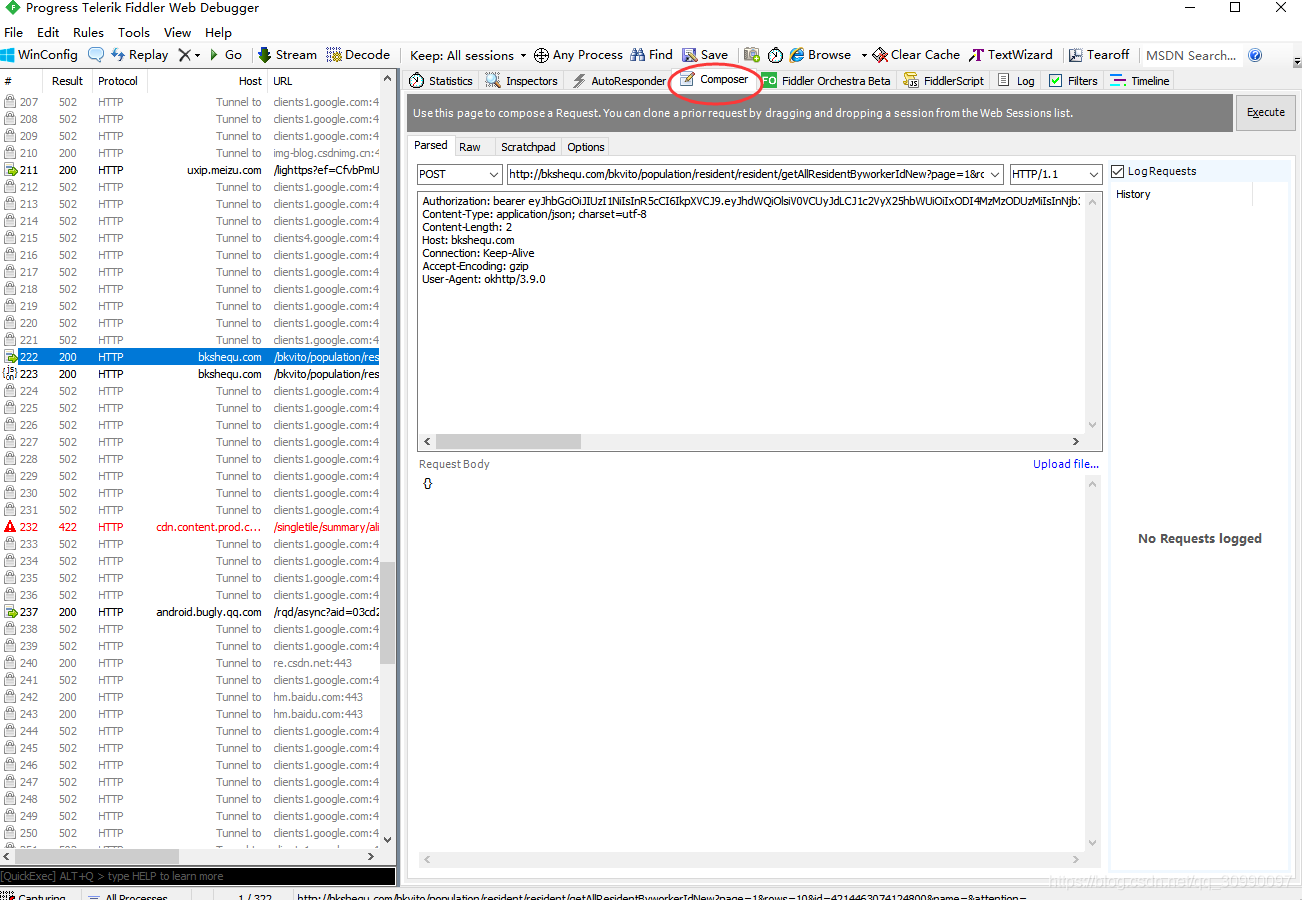Screen dimensions: 1302x900
Task: Open Find sessions binoculars tool
Action: (x=651, y=55)
